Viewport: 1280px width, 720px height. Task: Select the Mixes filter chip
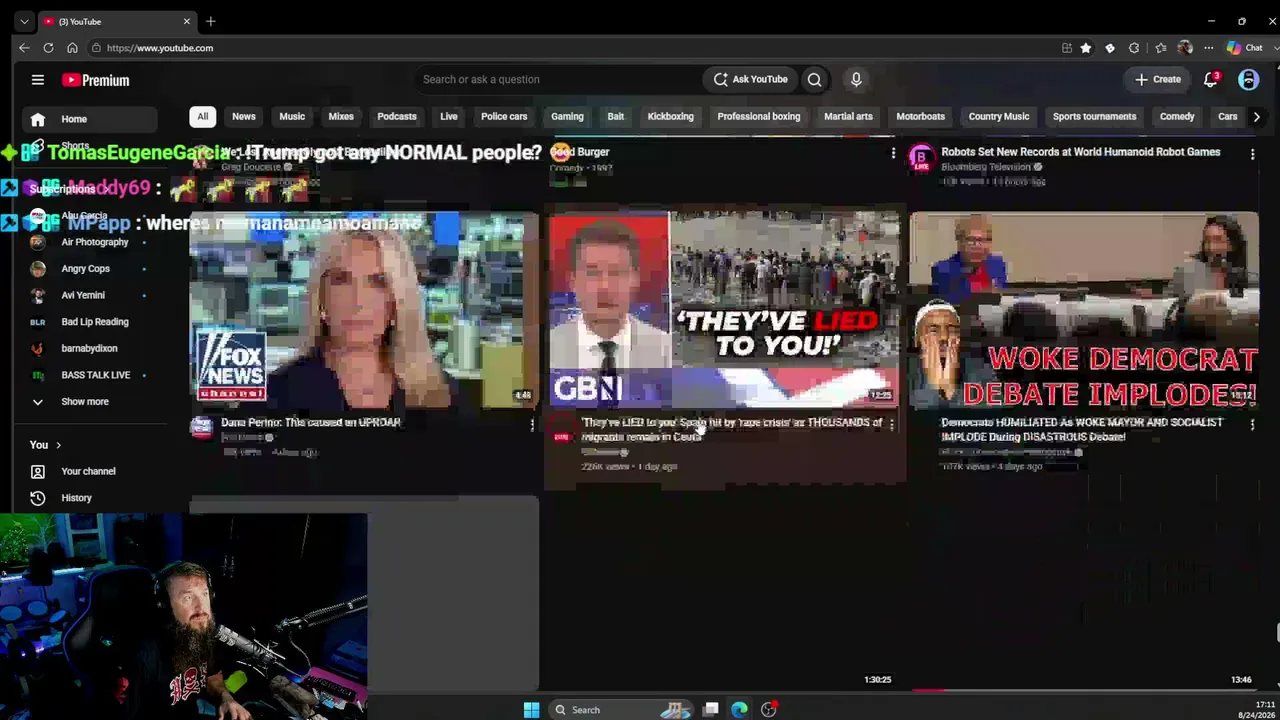click(341, 117)
